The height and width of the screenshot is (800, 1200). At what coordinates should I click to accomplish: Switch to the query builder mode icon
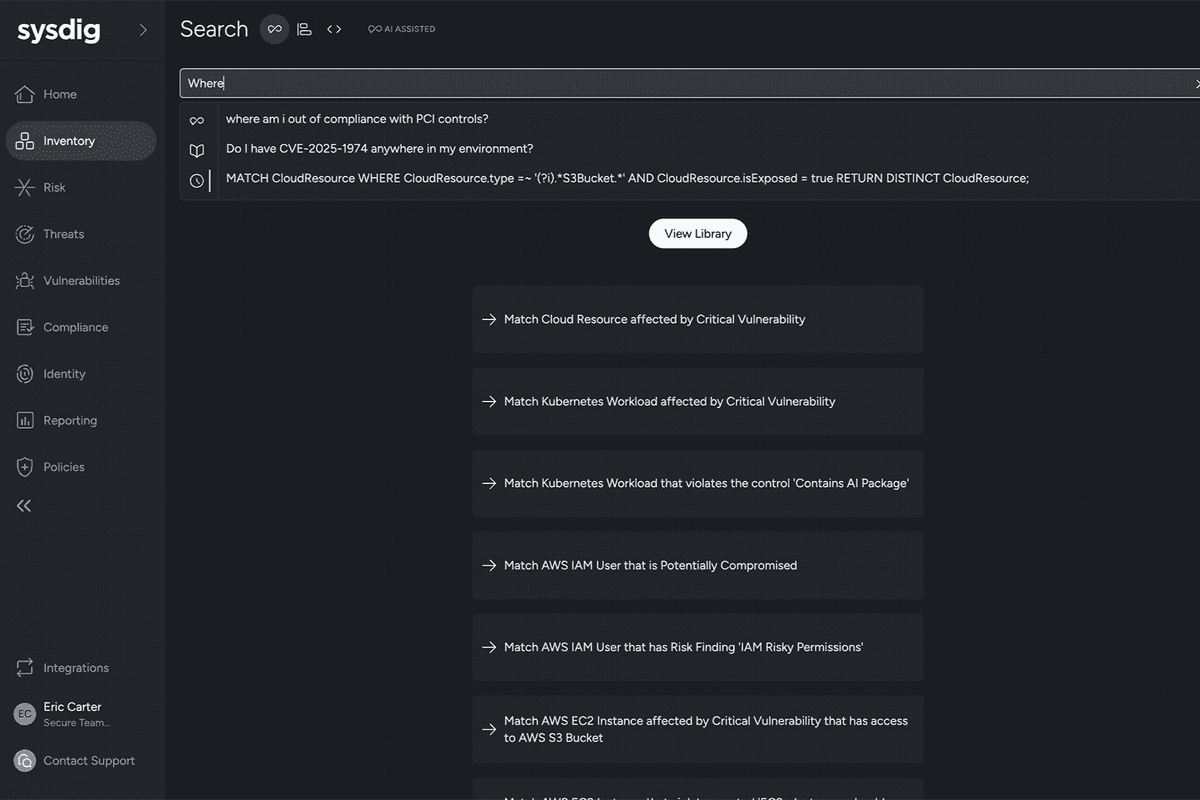coord(304,29)
